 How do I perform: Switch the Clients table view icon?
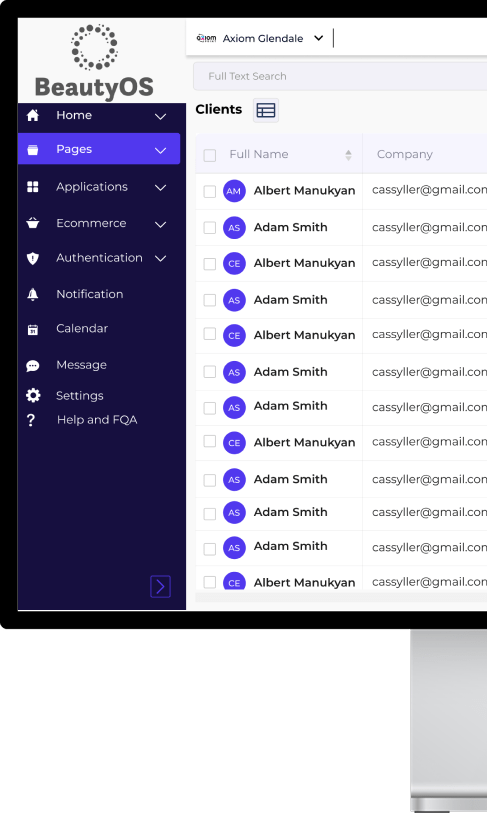pyautogui.click(x=266, y=110)
